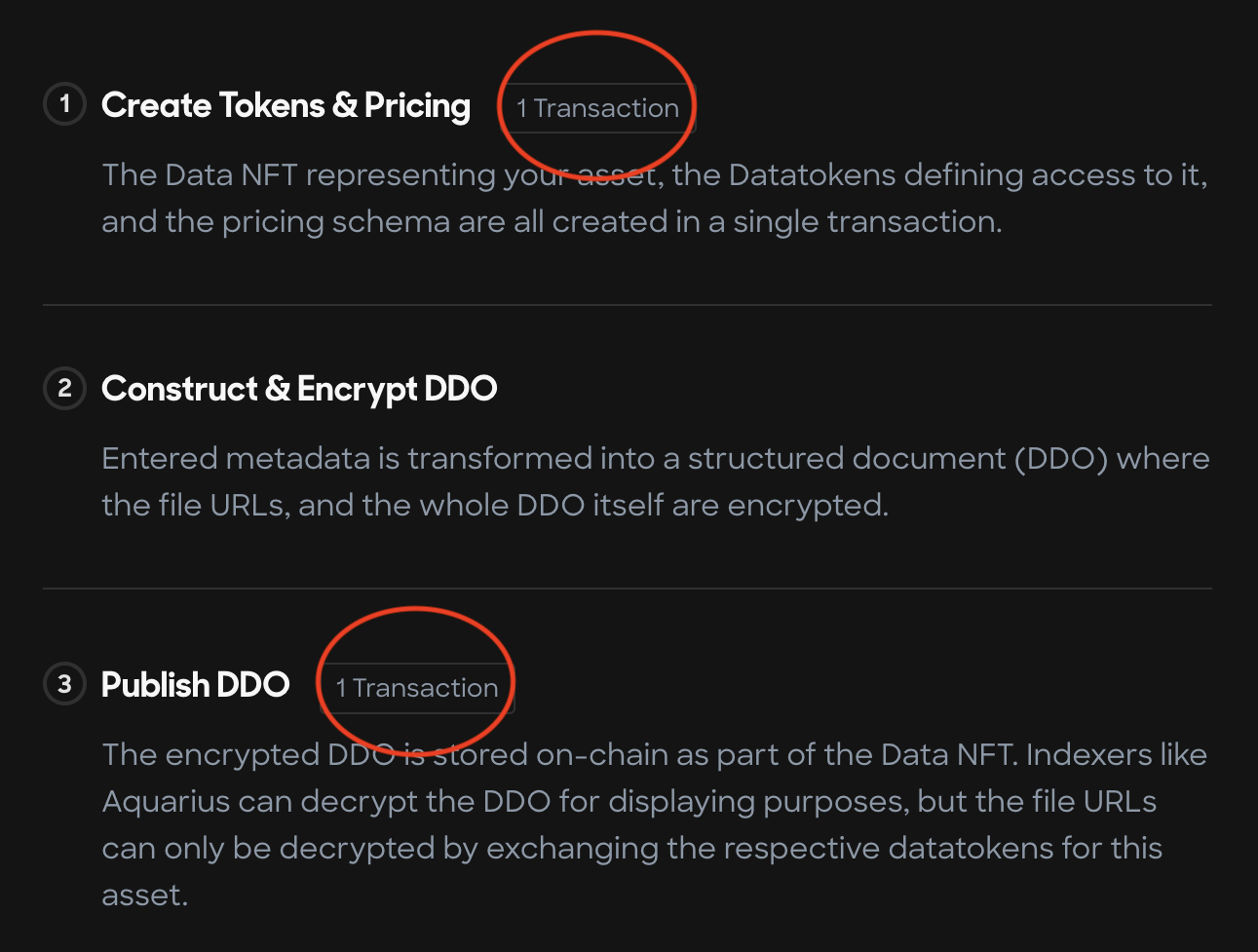
Task: Click the step 2 number circle
Action: coord(65,388)
